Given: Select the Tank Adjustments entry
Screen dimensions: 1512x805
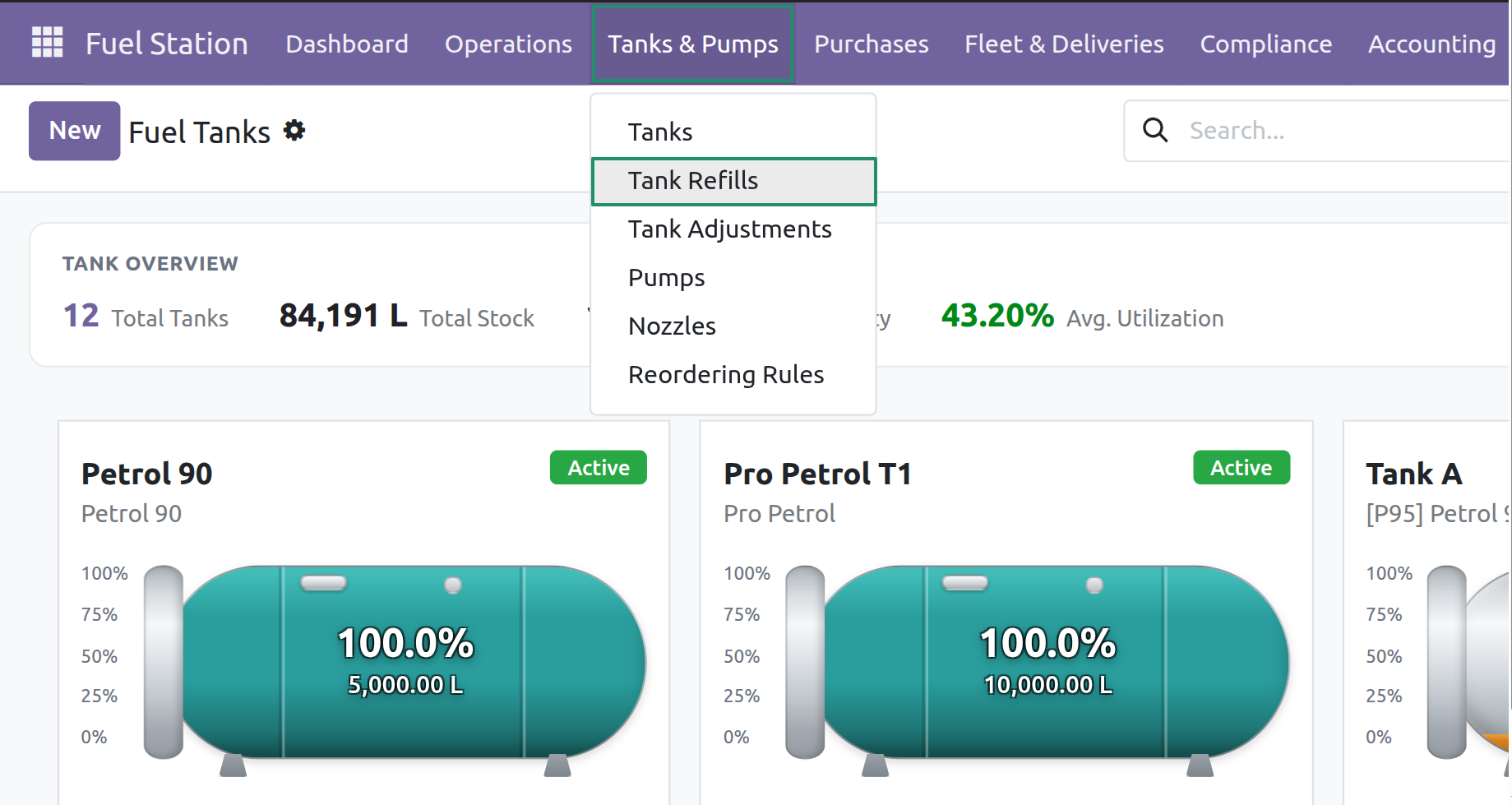Looking at the screenshot, I should 733,229.
